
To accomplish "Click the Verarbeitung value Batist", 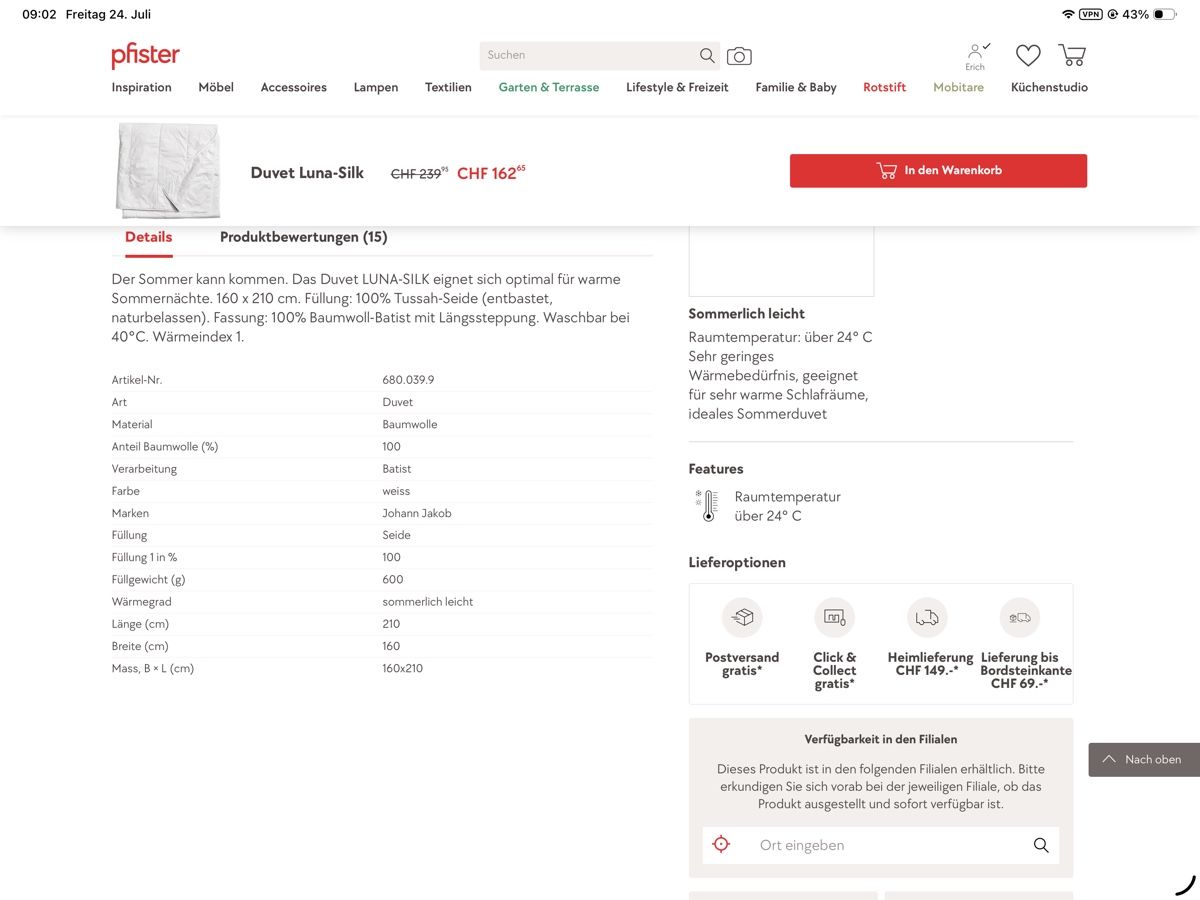I will click(397, 469).
